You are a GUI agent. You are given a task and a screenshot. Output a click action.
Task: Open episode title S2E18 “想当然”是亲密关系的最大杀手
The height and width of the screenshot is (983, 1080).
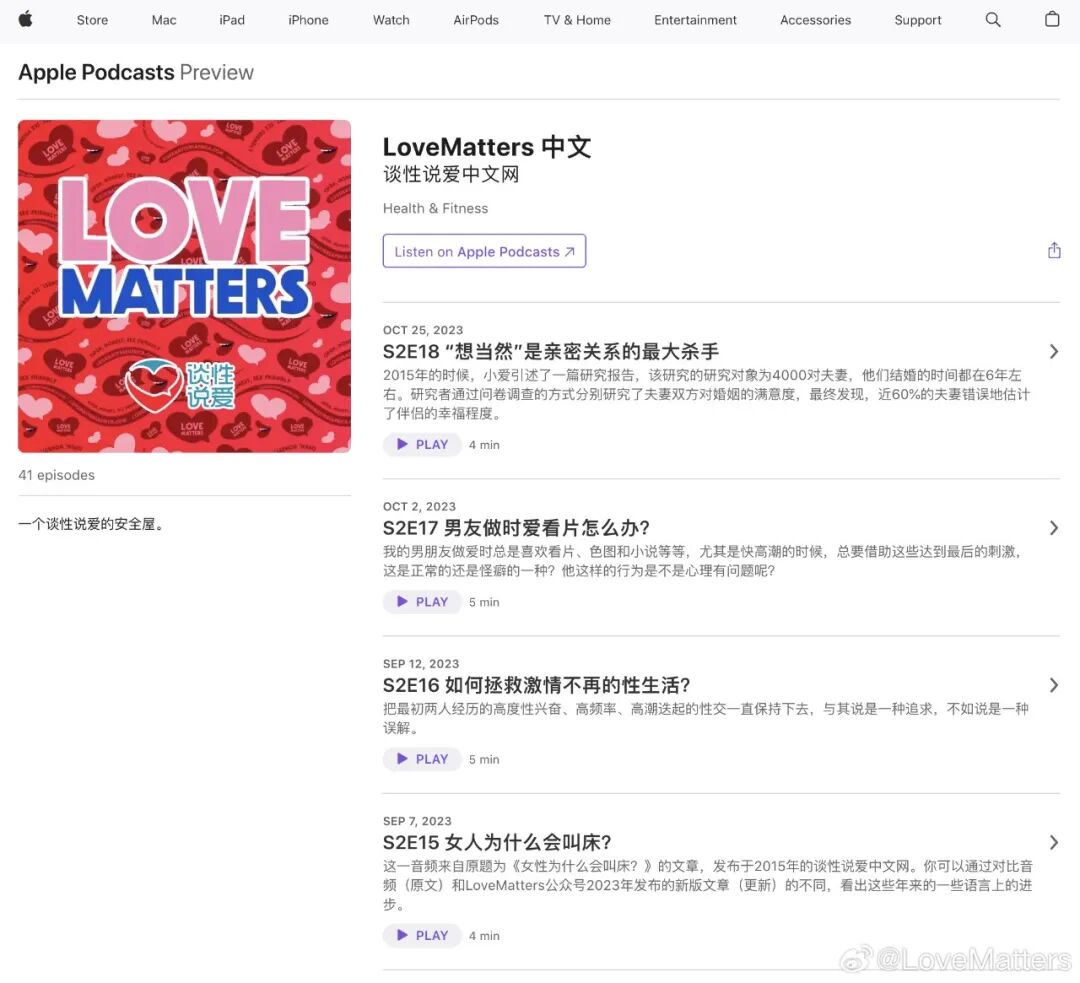coord(551,351)
